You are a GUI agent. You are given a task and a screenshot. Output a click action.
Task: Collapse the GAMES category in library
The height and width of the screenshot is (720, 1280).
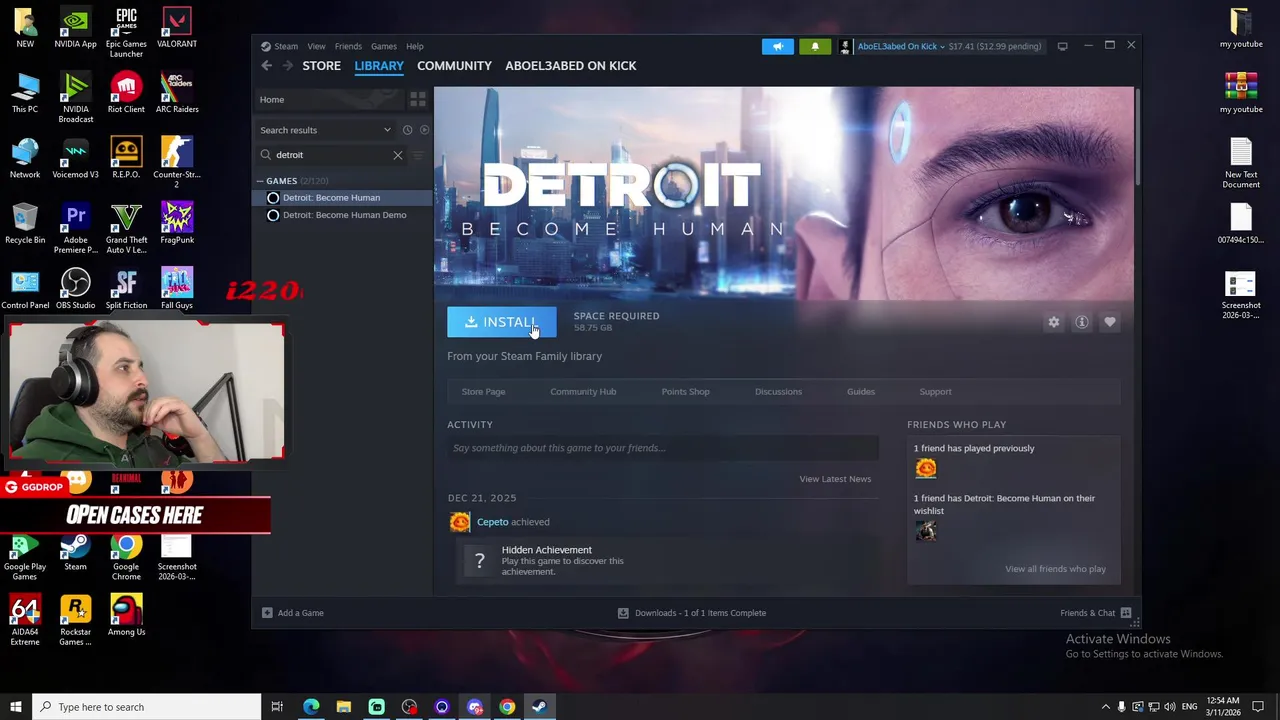260,181
